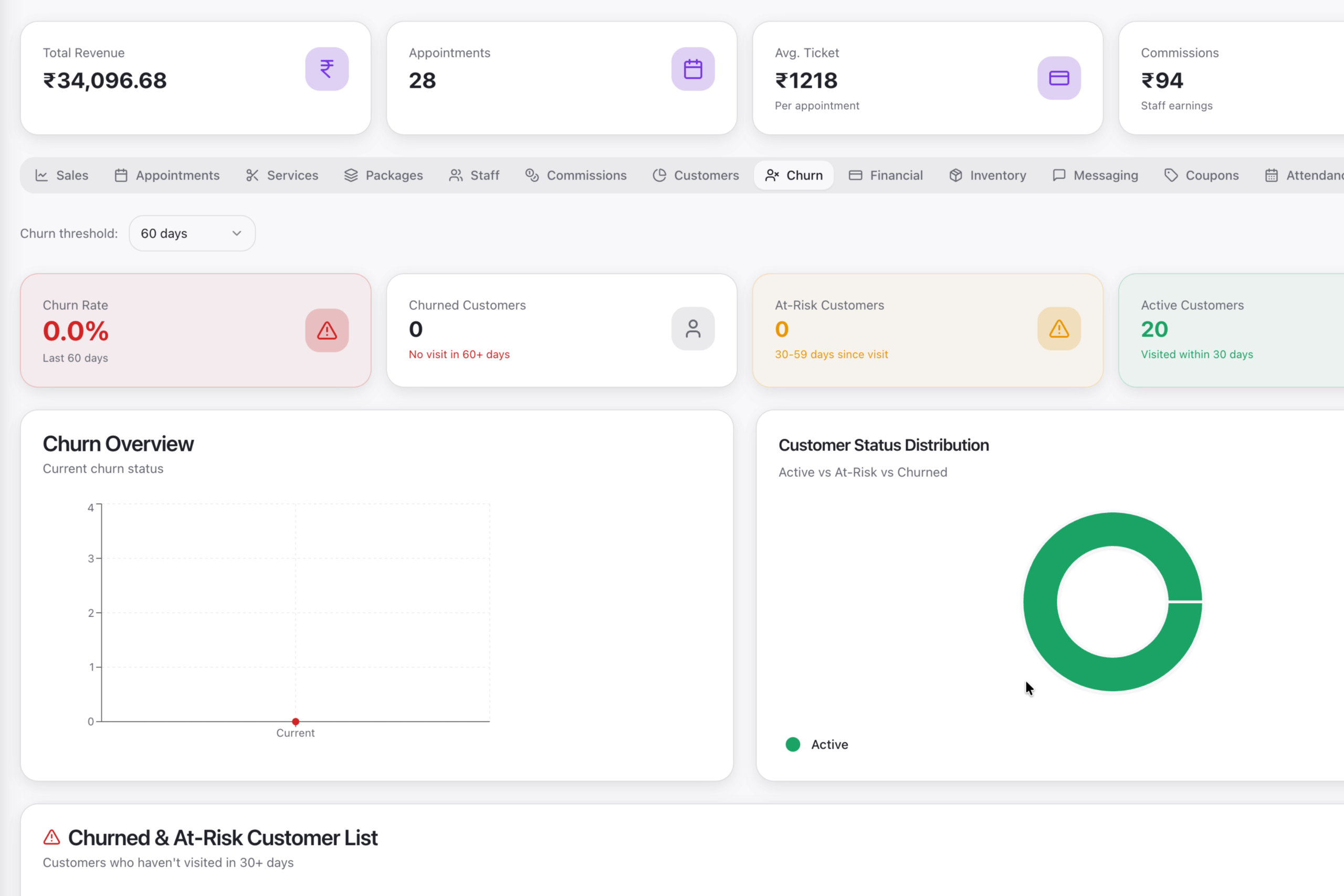1344x896 pixels.
Task: Select the Inventory tab
Action: point(988,175)
